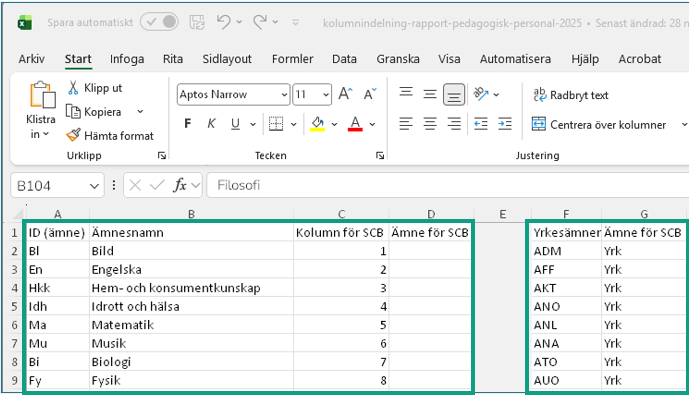Viewport: 689px width, 395px height.
Task: Toggle bold F formatting
Action: pos(188,124)
